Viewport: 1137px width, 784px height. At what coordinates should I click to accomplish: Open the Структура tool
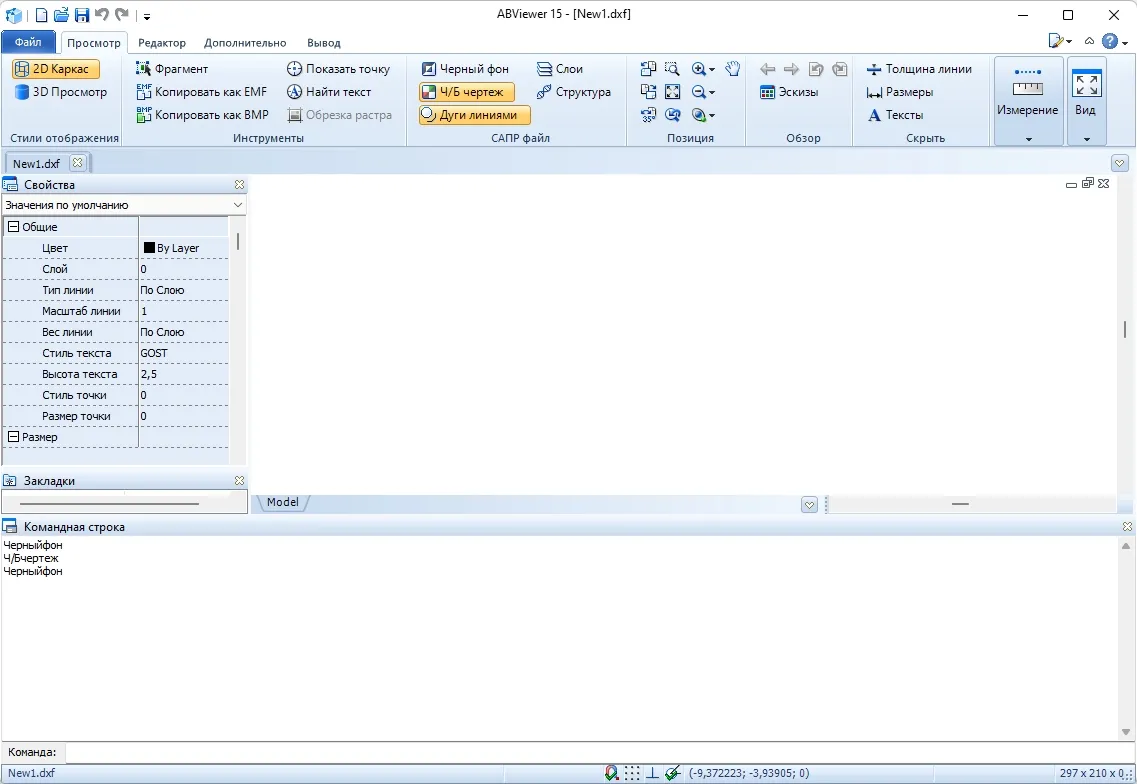574,92
